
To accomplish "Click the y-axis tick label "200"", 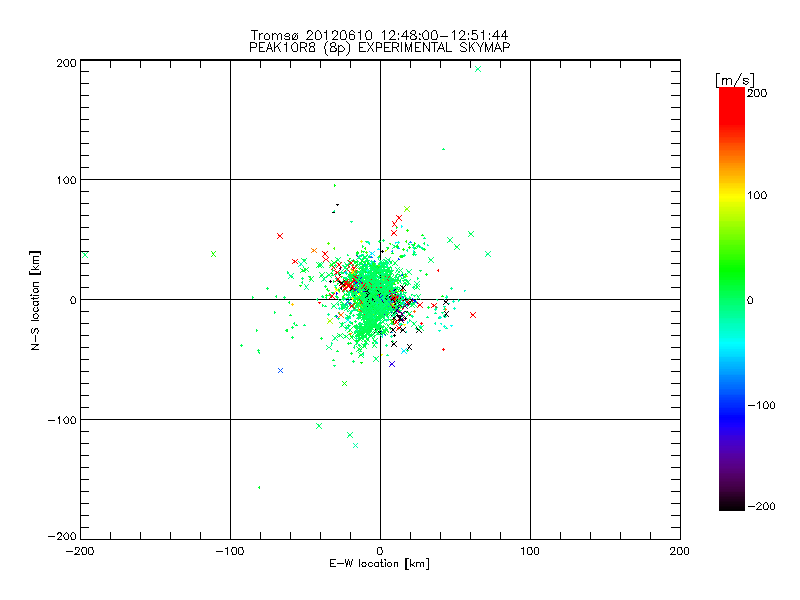I will [x=66, y=63].
